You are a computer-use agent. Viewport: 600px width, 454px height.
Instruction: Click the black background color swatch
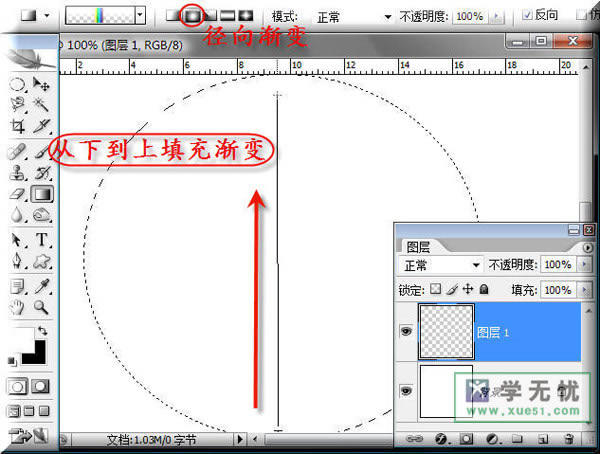tap(35, 354)
